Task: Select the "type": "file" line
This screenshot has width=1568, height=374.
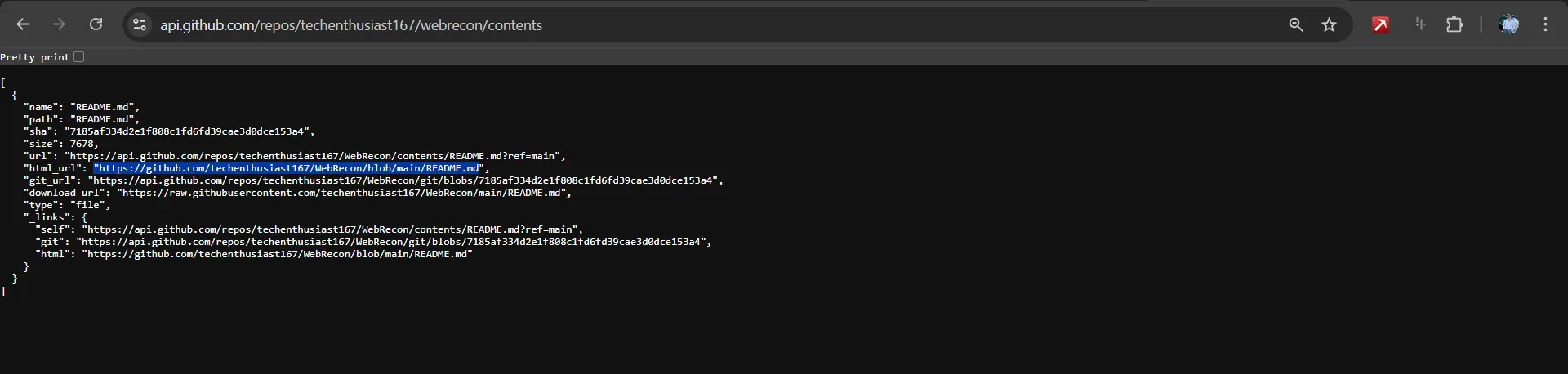Action: point(67,205)
